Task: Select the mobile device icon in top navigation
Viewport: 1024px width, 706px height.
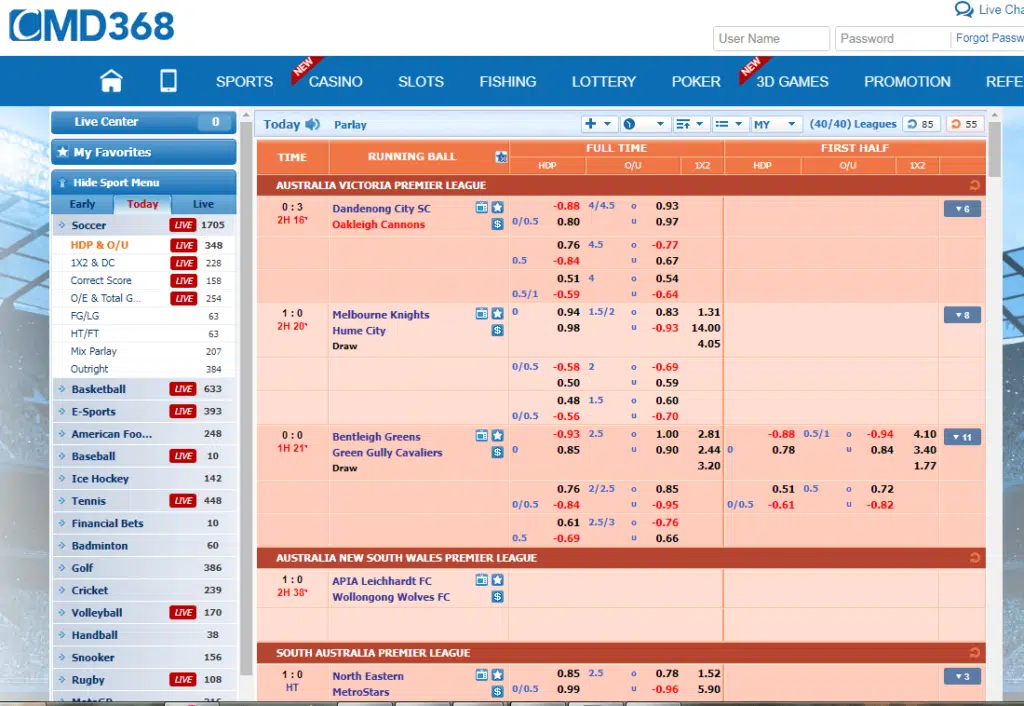Action: [167, 81]
